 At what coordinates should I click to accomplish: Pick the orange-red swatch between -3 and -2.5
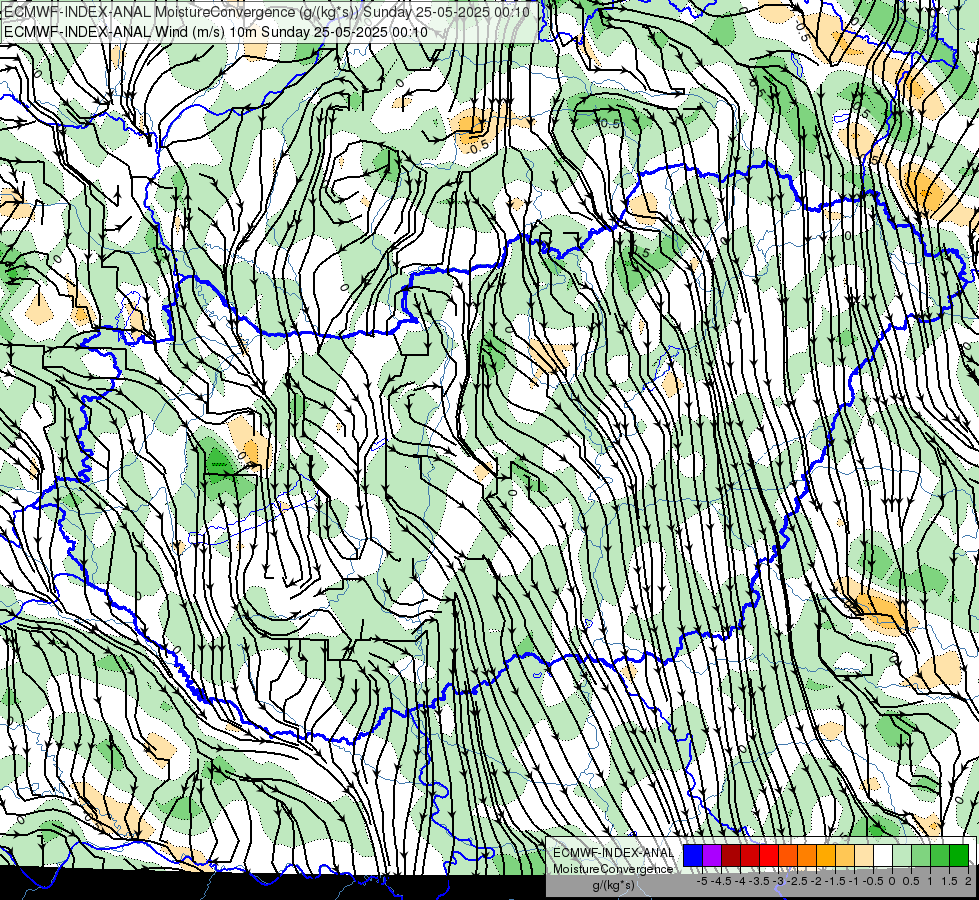point(788,855)
